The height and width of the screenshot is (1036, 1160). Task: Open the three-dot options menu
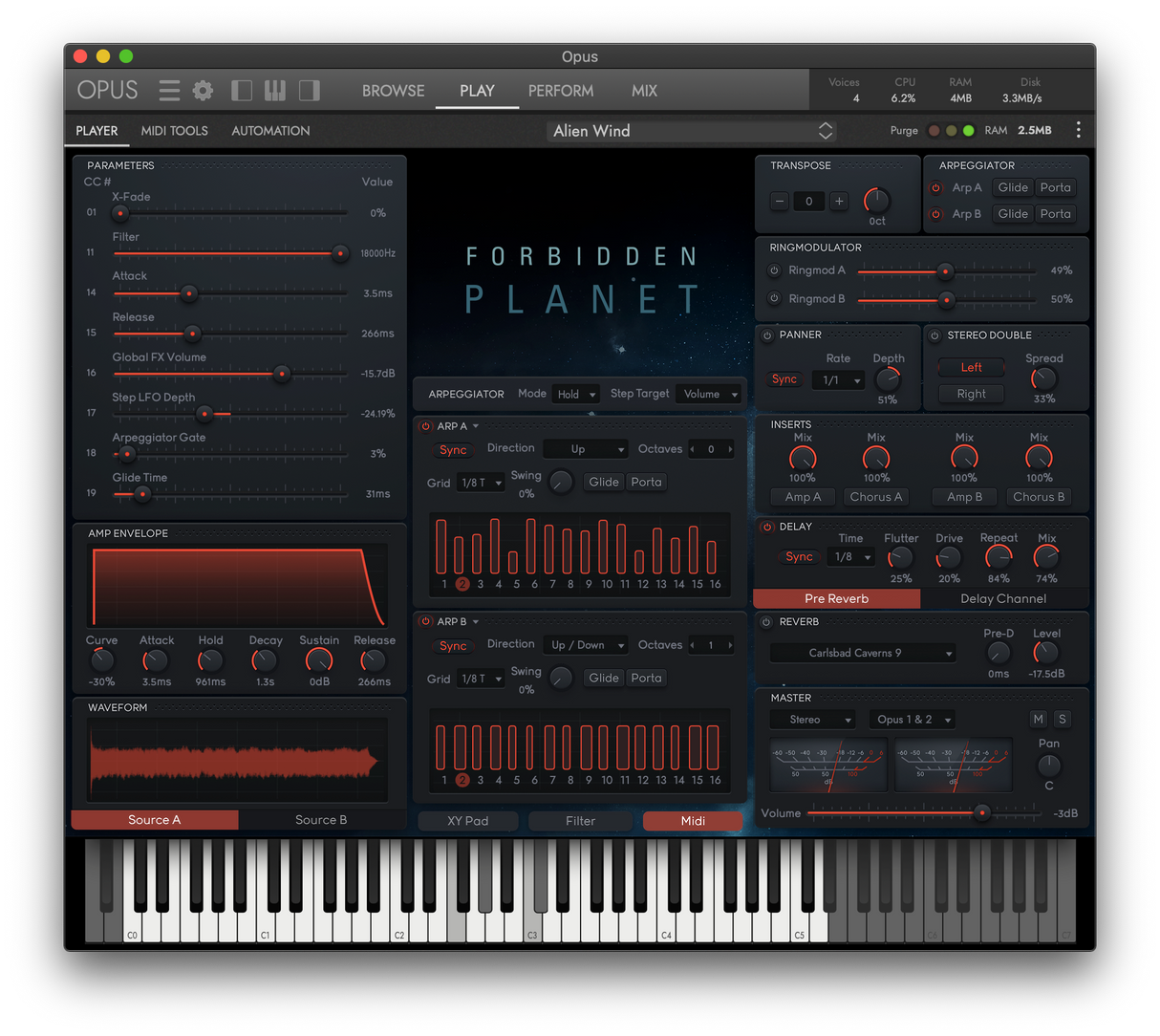[1078, 130]
